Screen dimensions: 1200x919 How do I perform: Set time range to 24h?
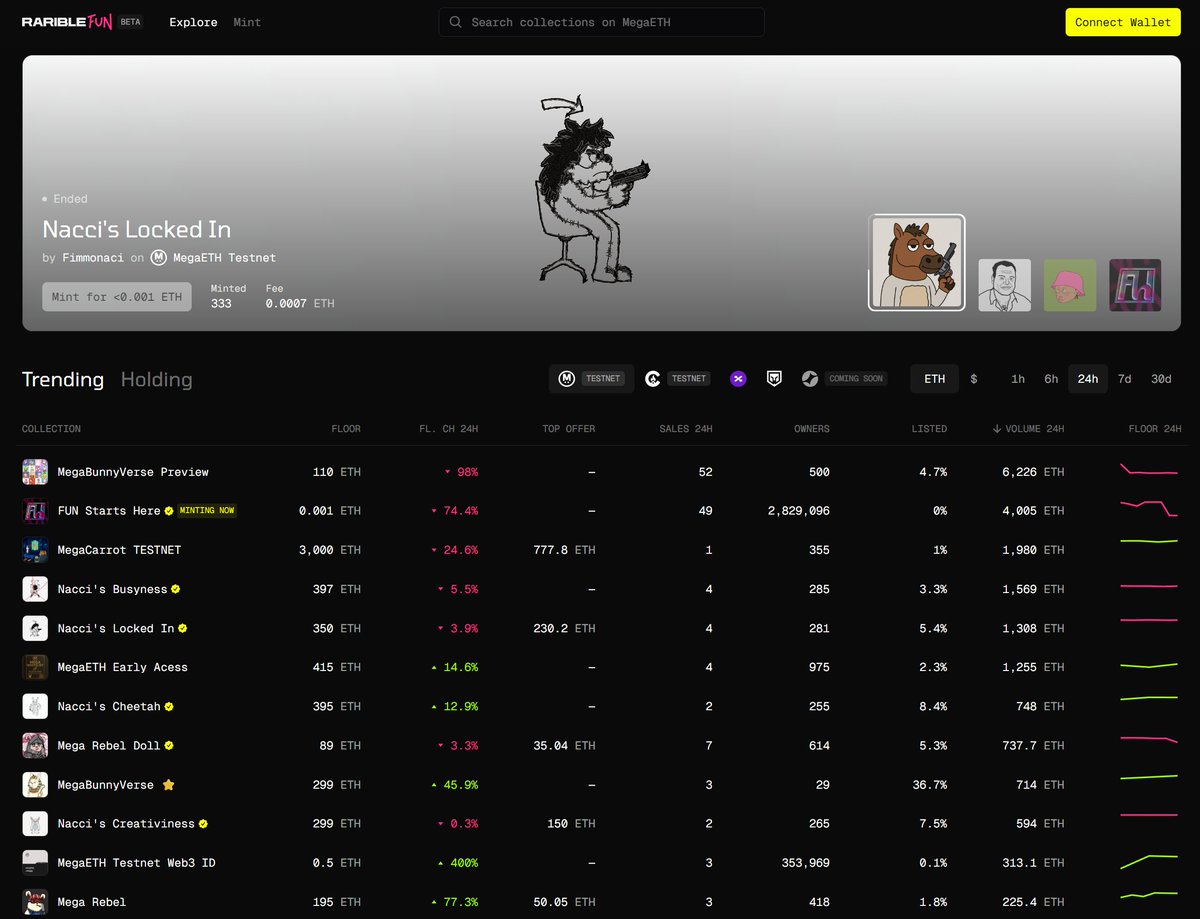pyautogui.click(x=1088, y=379)
